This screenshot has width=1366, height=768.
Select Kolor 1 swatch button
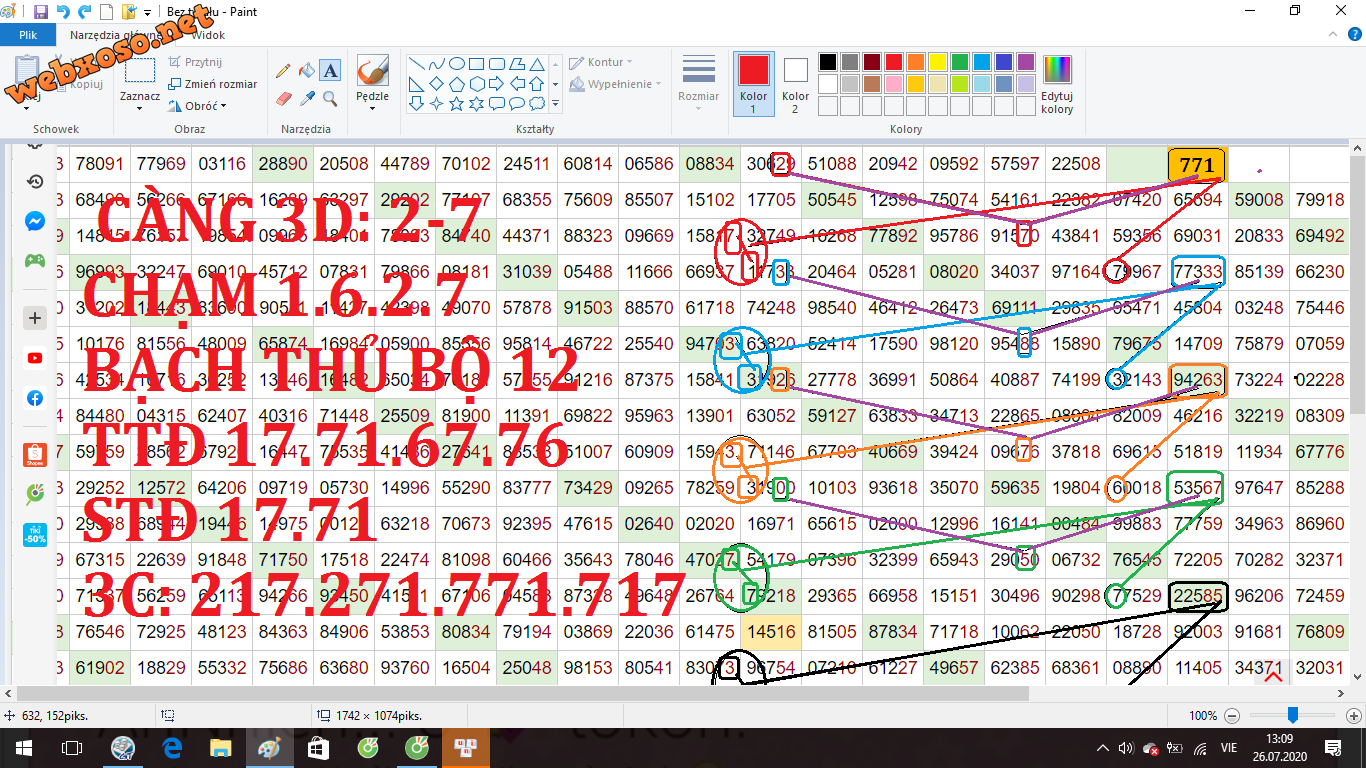click(x=754, y=82)
